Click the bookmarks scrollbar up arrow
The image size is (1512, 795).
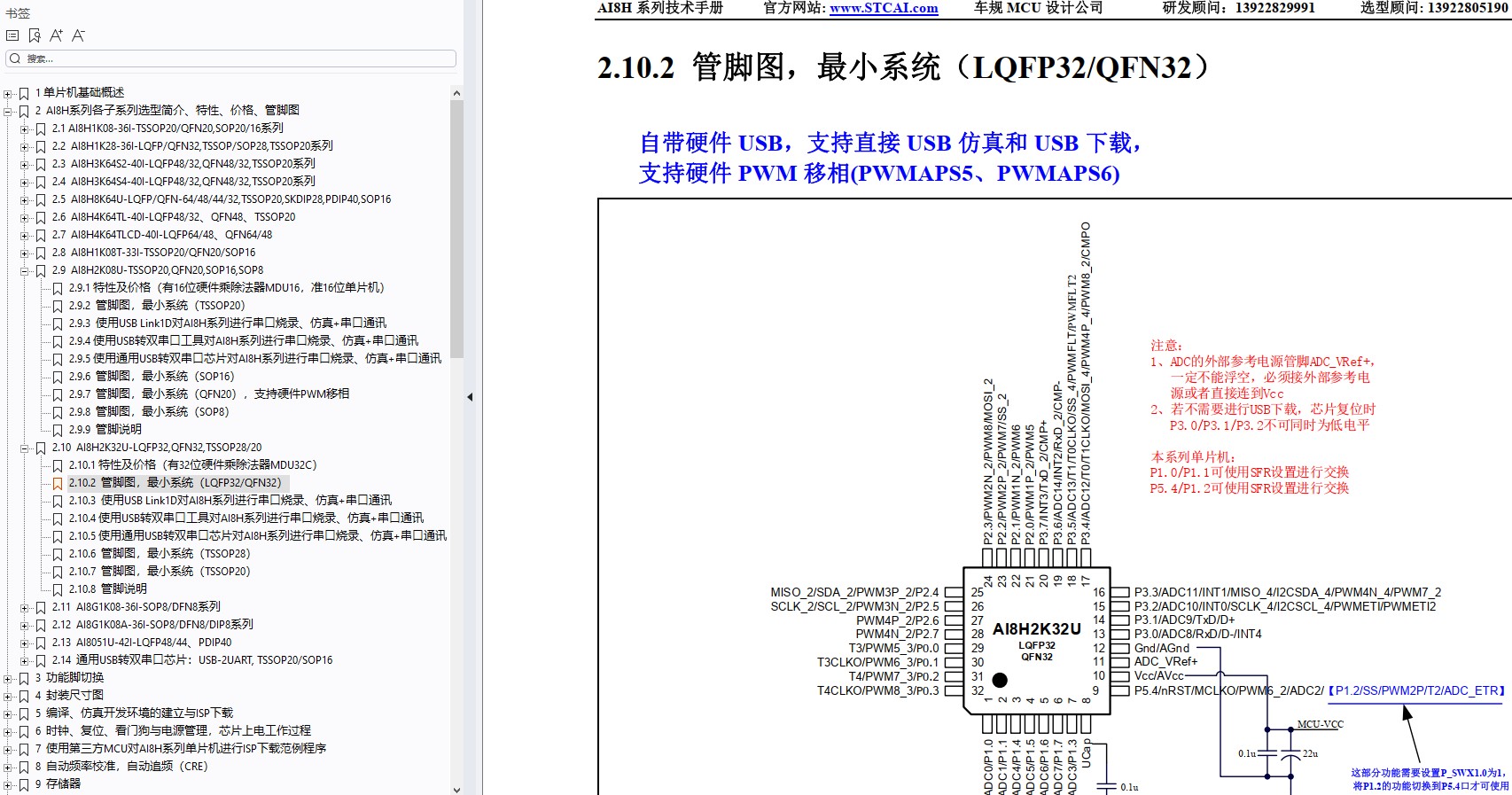point(456,93)
